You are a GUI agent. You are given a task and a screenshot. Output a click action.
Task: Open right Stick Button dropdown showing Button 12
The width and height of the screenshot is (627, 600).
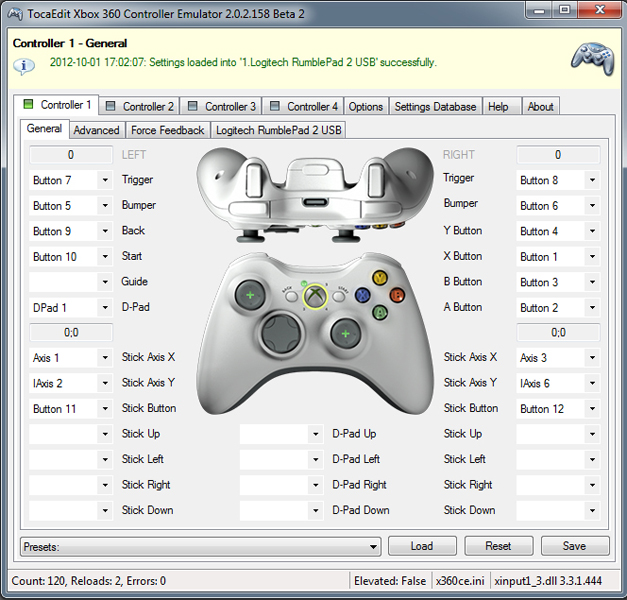558,409
